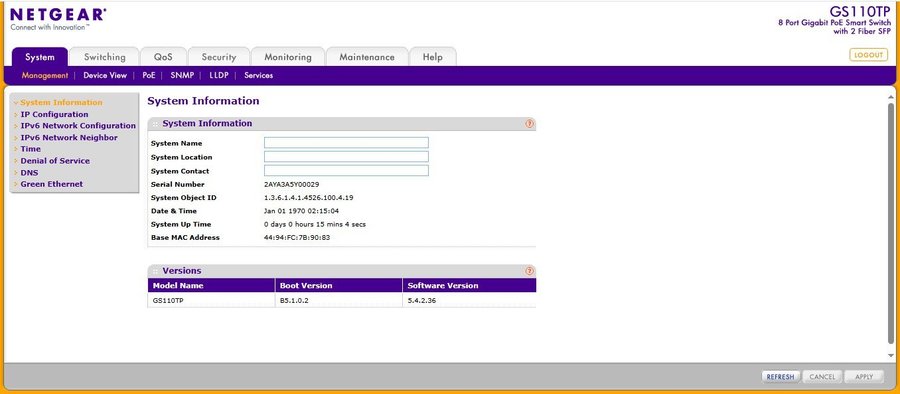Screen dimensions: 900x394
Task: Open the SNMP submenu
Action: pyautogui.click(x=182, y=75)
